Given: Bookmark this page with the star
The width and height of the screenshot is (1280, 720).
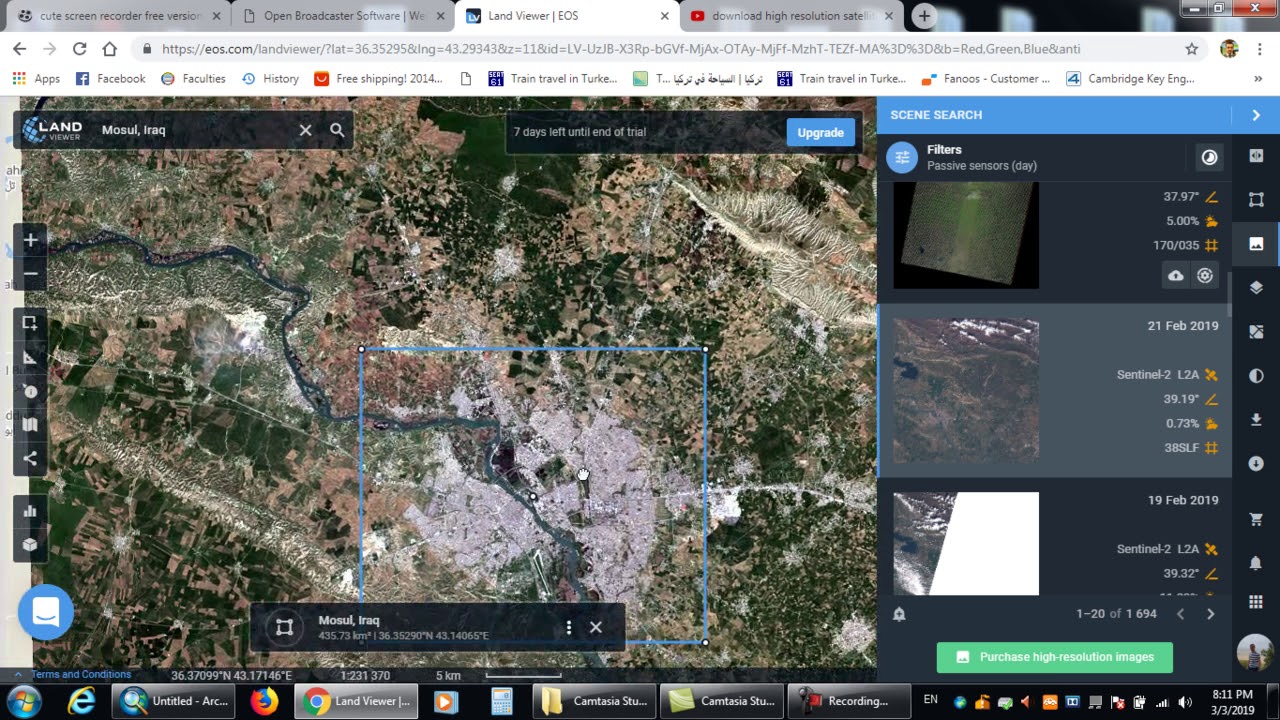Looking at the screenshot, I should [x=1191, y=48].
